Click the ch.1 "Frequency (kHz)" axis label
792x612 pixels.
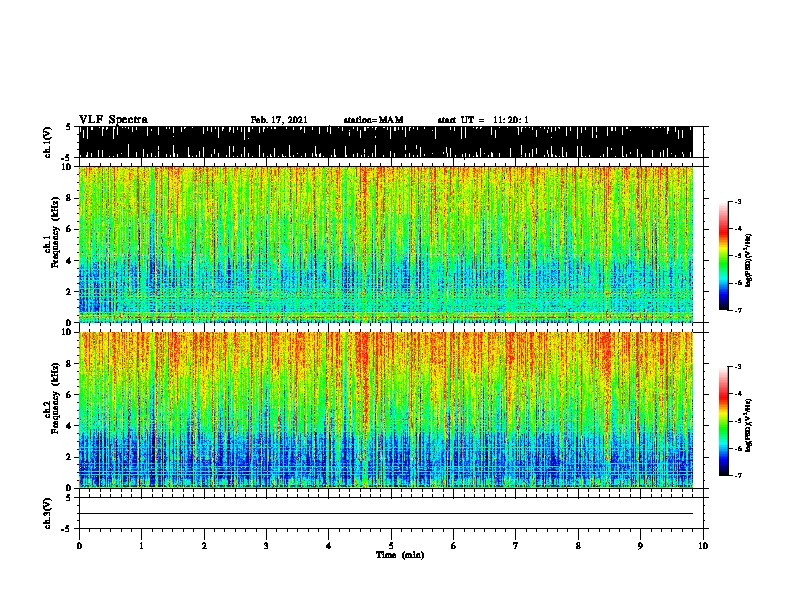click(x=55, y=233)
